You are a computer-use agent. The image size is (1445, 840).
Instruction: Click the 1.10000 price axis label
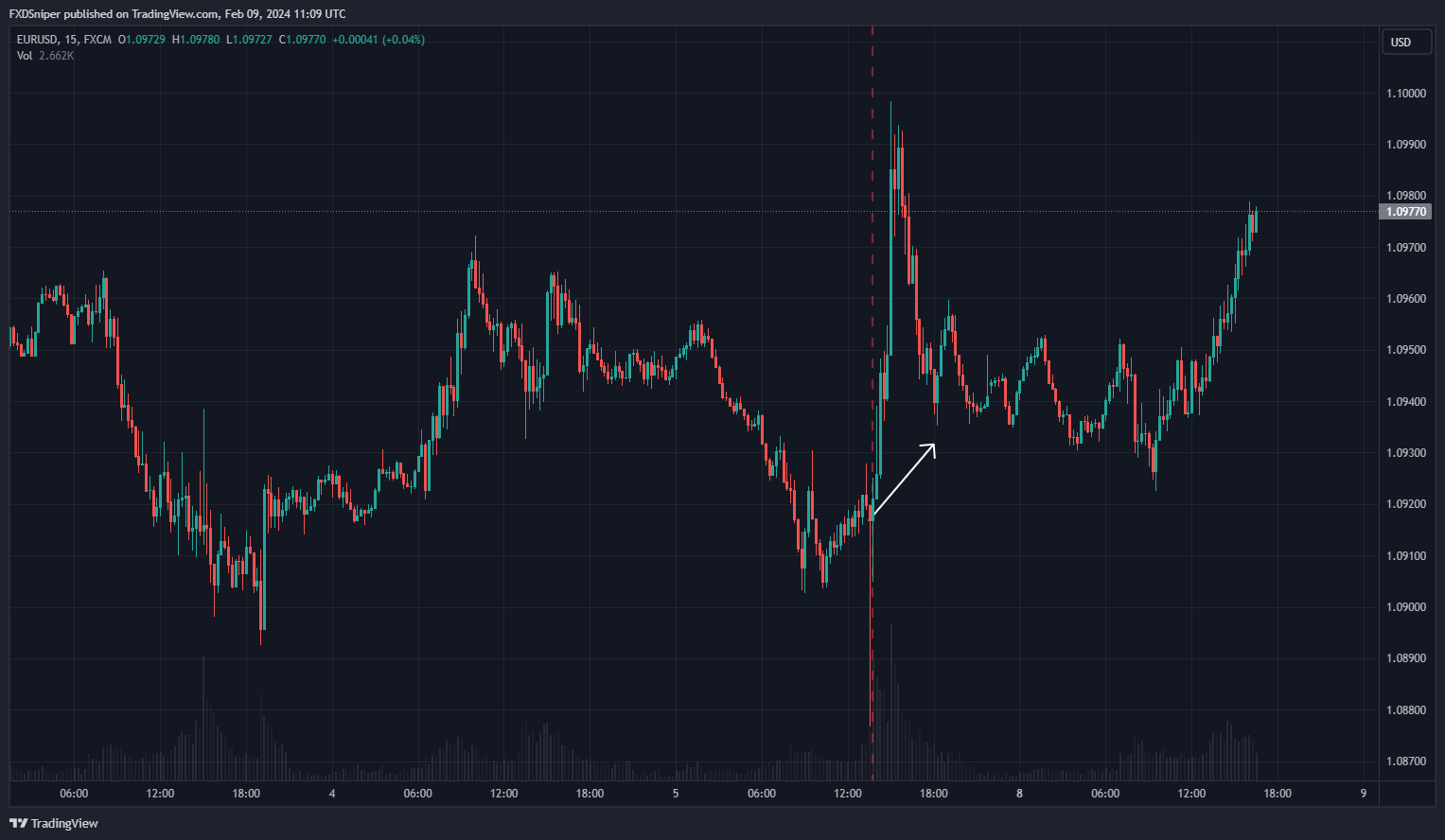(1405, 94)
